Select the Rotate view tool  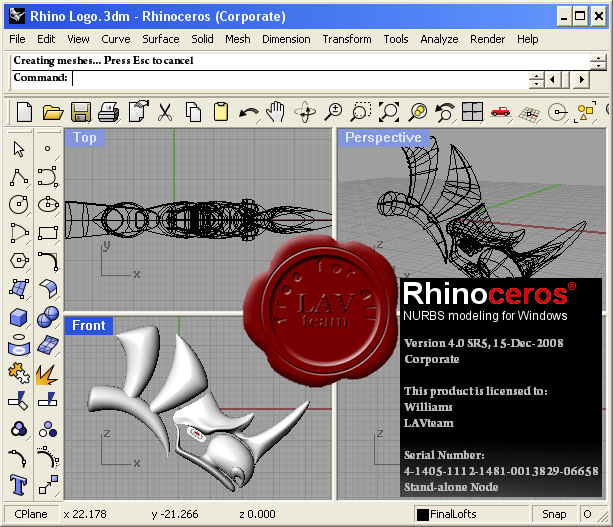point(305,112)
